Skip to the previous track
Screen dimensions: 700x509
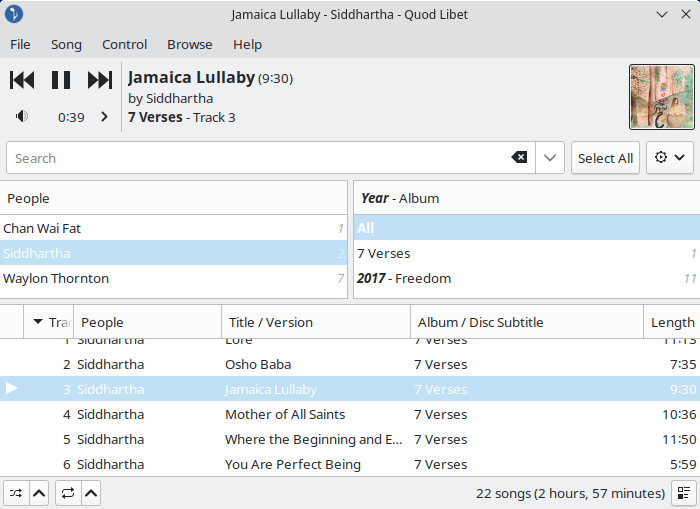click(x=22, y=80)
